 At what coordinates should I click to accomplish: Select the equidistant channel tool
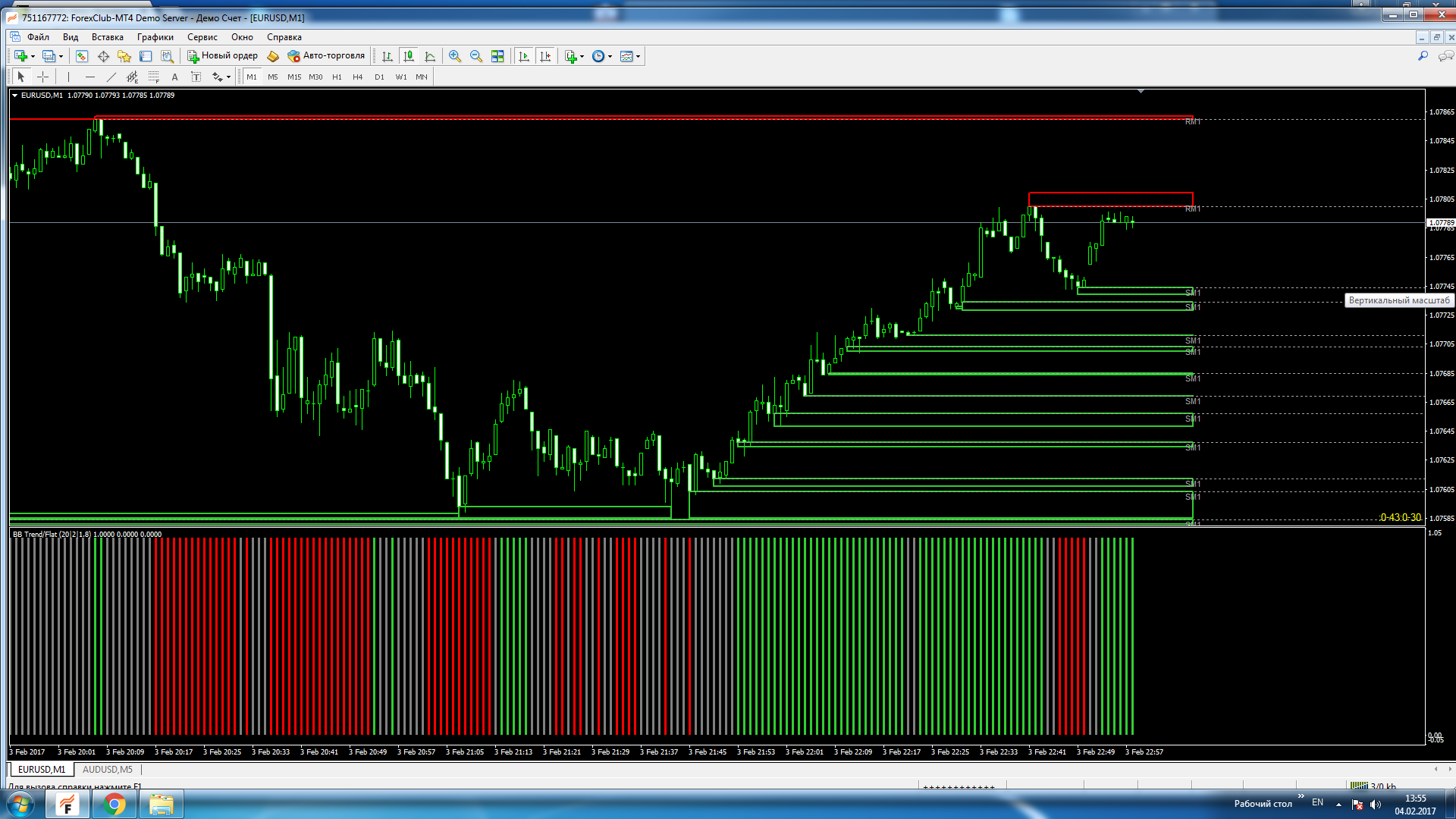[133, 77]
